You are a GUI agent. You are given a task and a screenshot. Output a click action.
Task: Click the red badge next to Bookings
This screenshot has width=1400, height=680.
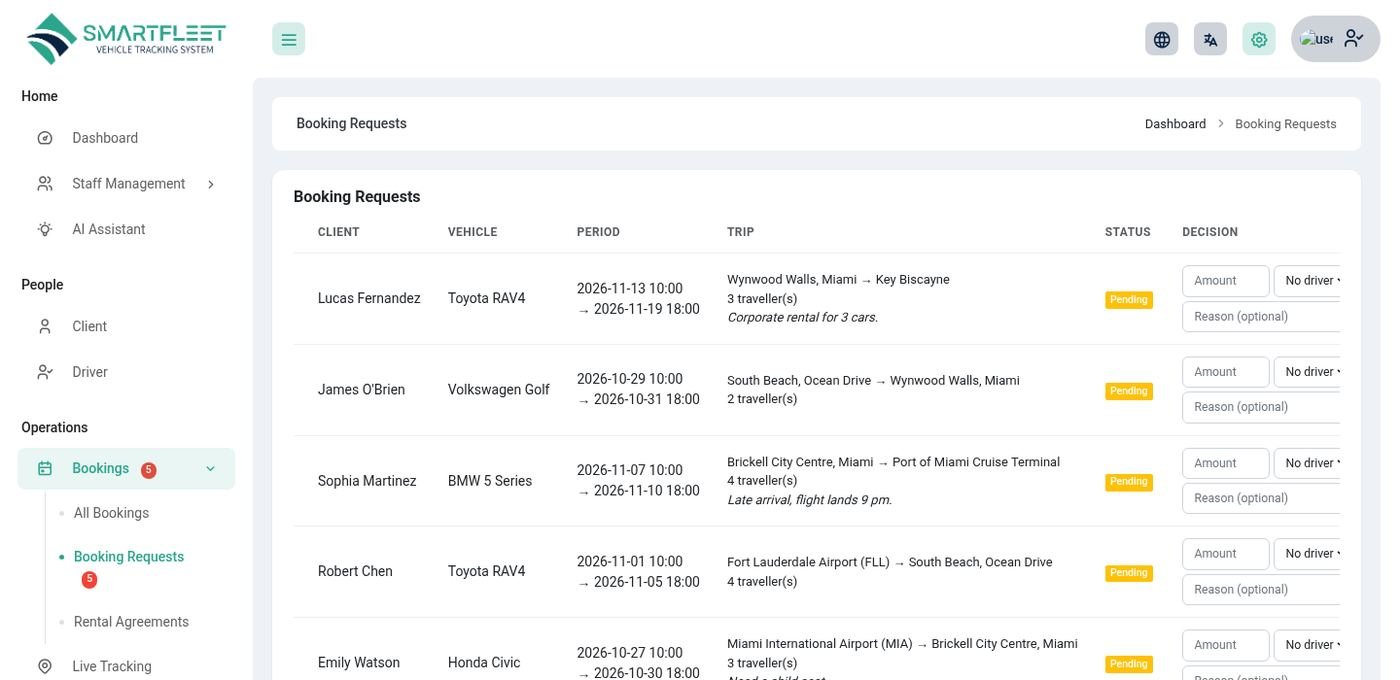click(x=148, y=470)
